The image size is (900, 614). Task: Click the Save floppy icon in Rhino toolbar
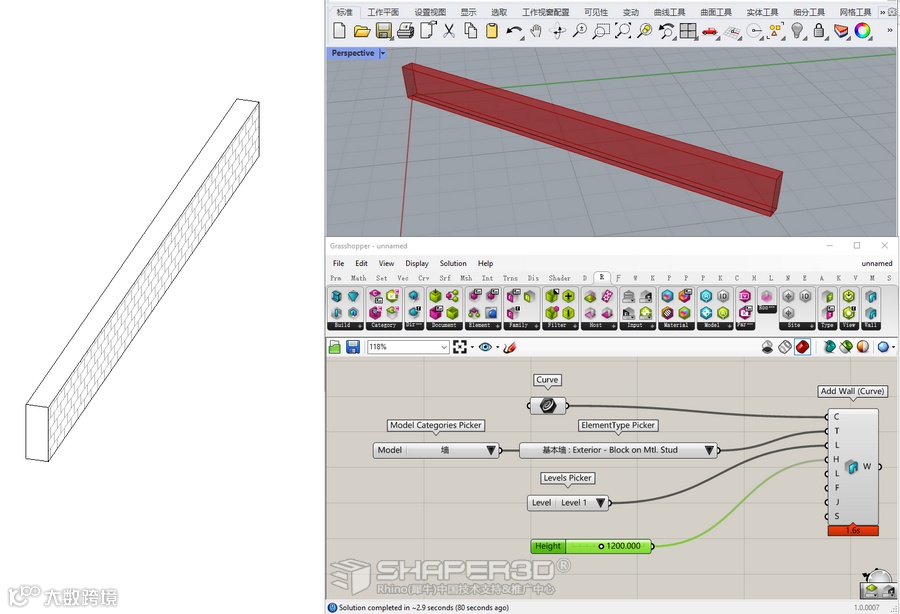pyautogui.click(x=383, y=30)
